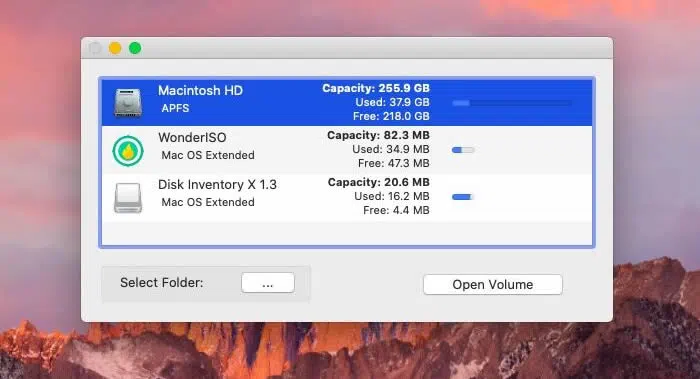Click the Disk Inventory X 1.3 drive icon
The image size is (700, 379).
[x=128, y=197]
